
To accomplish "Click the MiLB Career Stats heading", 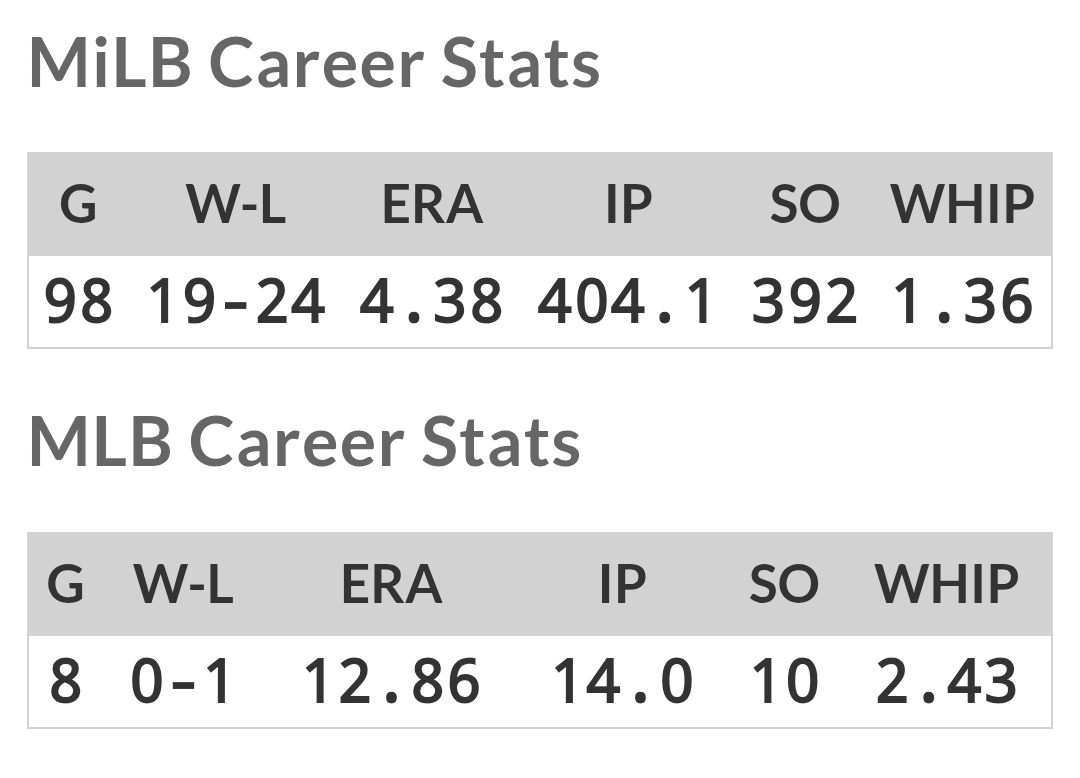I will pyautogui.click(x=314, y=64).
